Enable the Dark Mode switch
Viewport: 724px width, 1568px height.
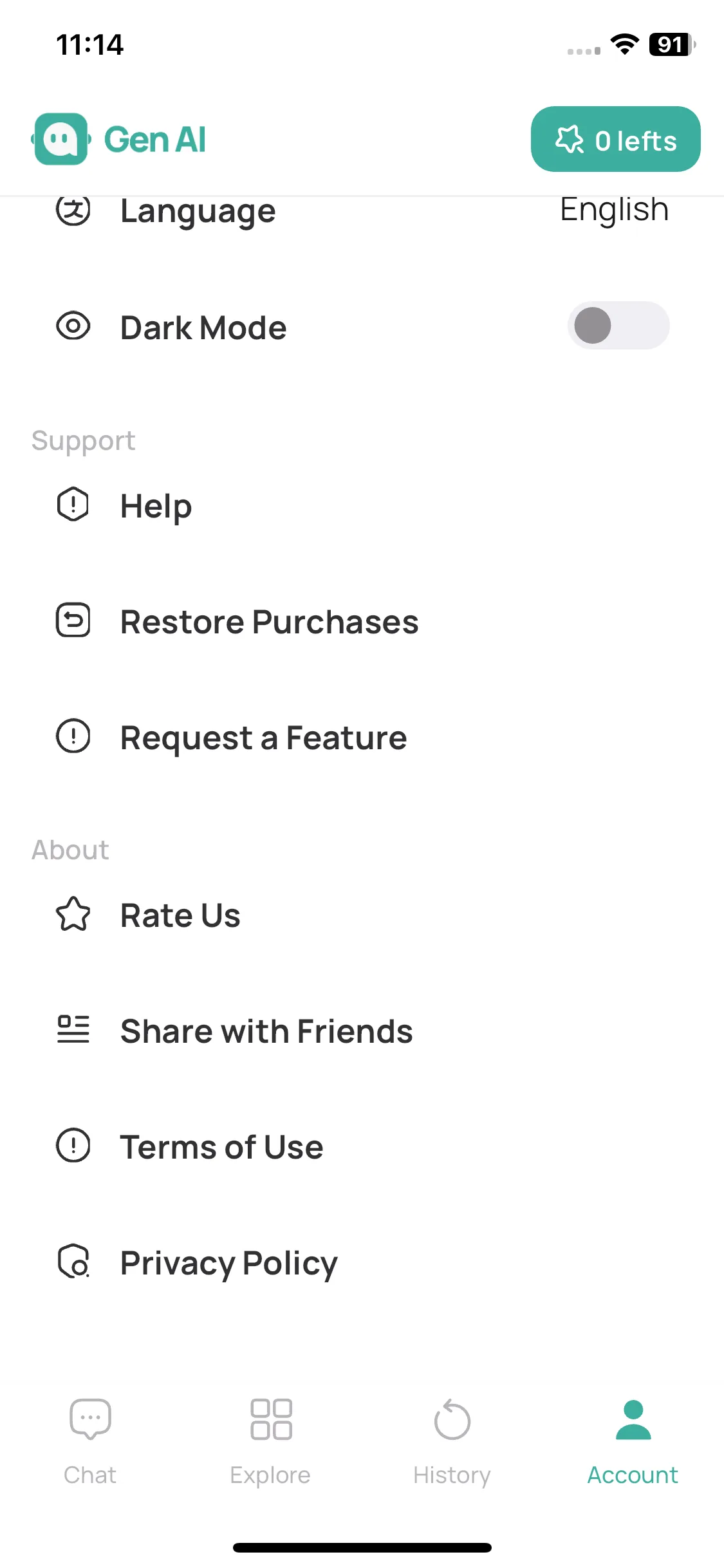[618, 326]
